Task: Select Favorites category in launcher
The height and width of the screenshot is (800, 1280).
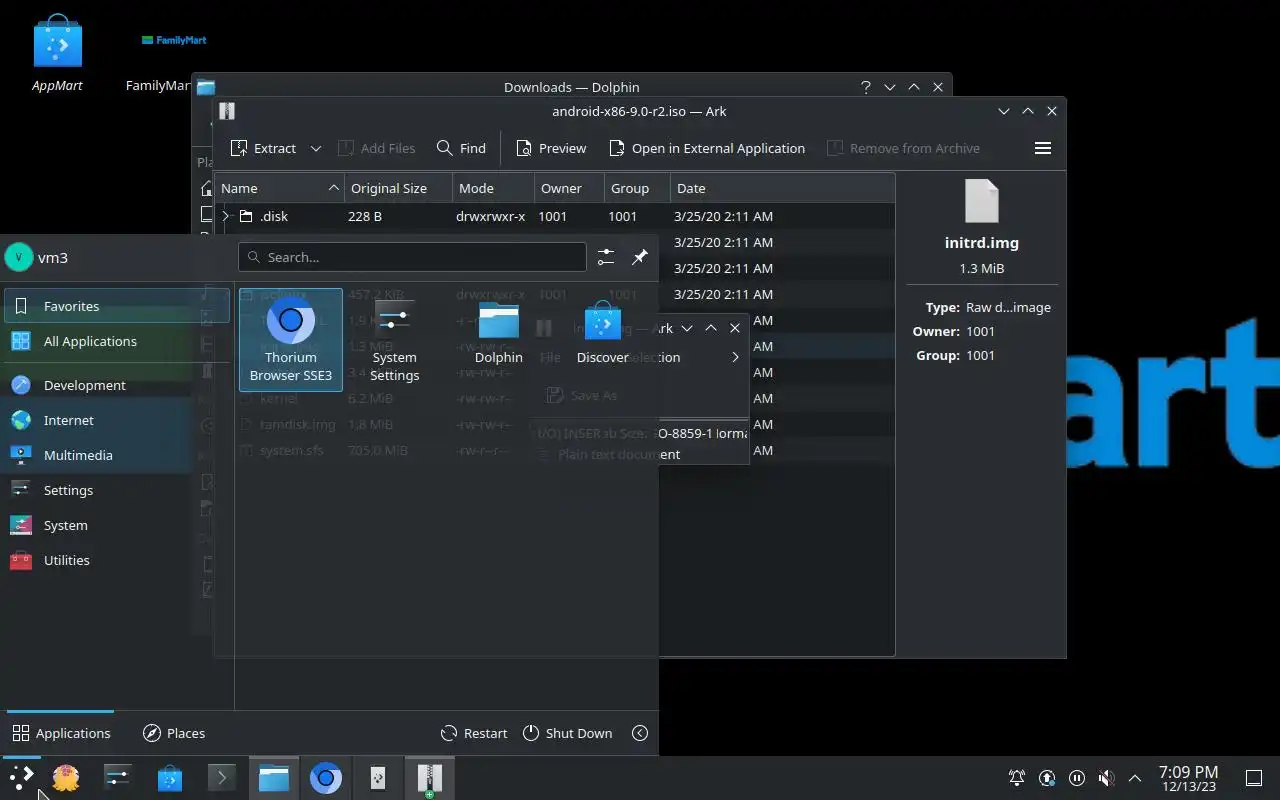Action: click(x=117, y=306)
